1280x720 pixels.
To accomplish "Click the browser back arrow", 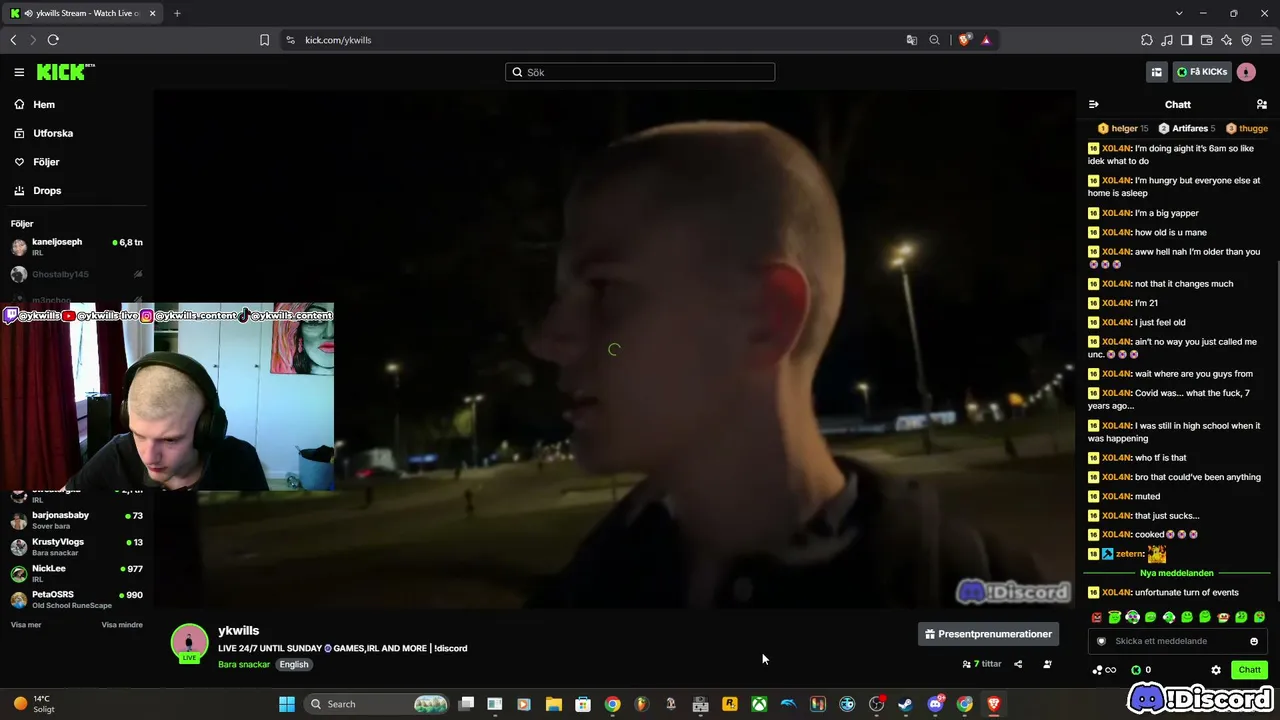I will point(13,40).
